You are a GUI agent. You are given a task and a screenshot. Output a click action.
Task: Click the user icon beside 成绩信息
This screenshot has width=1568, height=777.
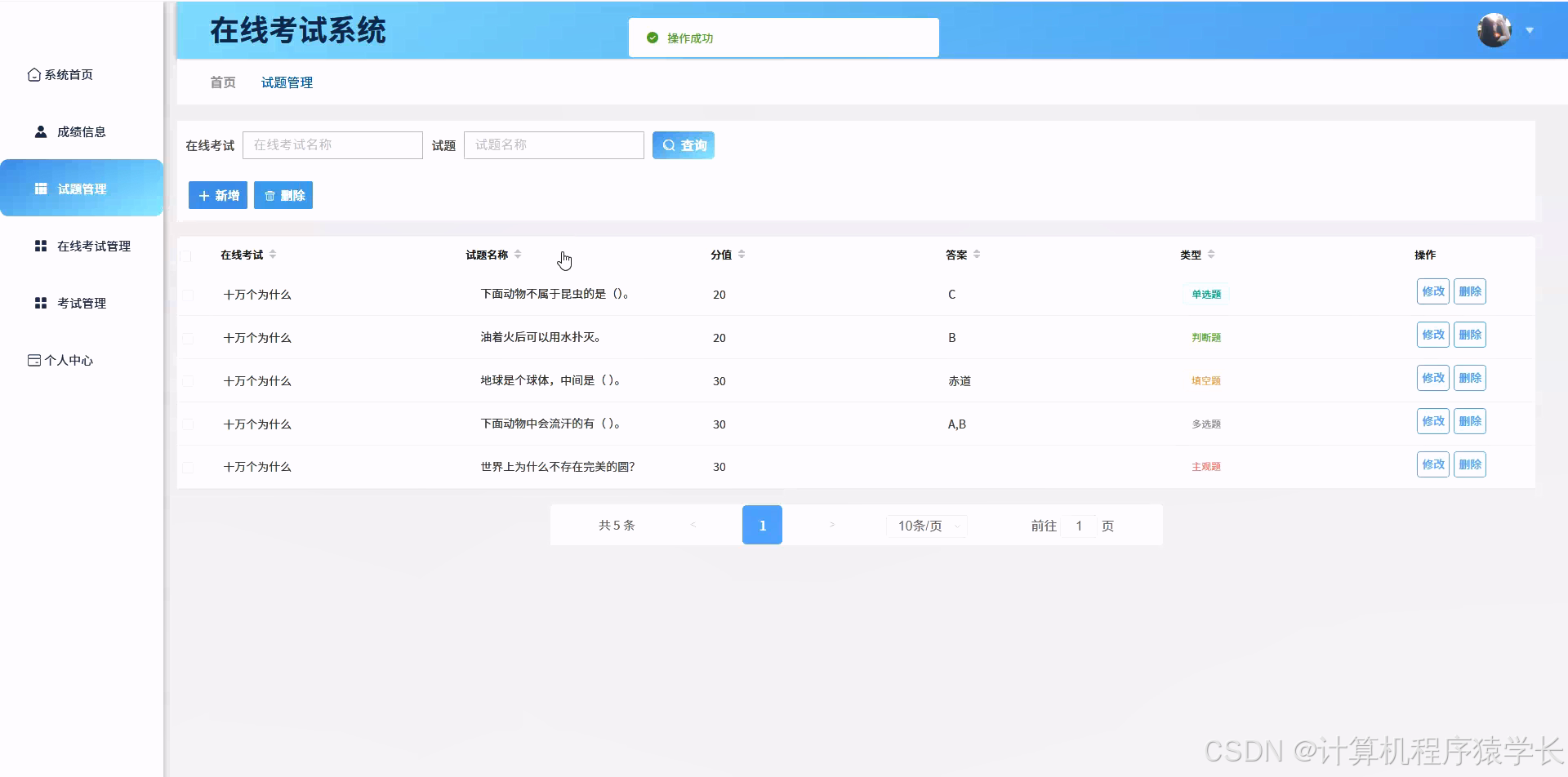[40, 131]
